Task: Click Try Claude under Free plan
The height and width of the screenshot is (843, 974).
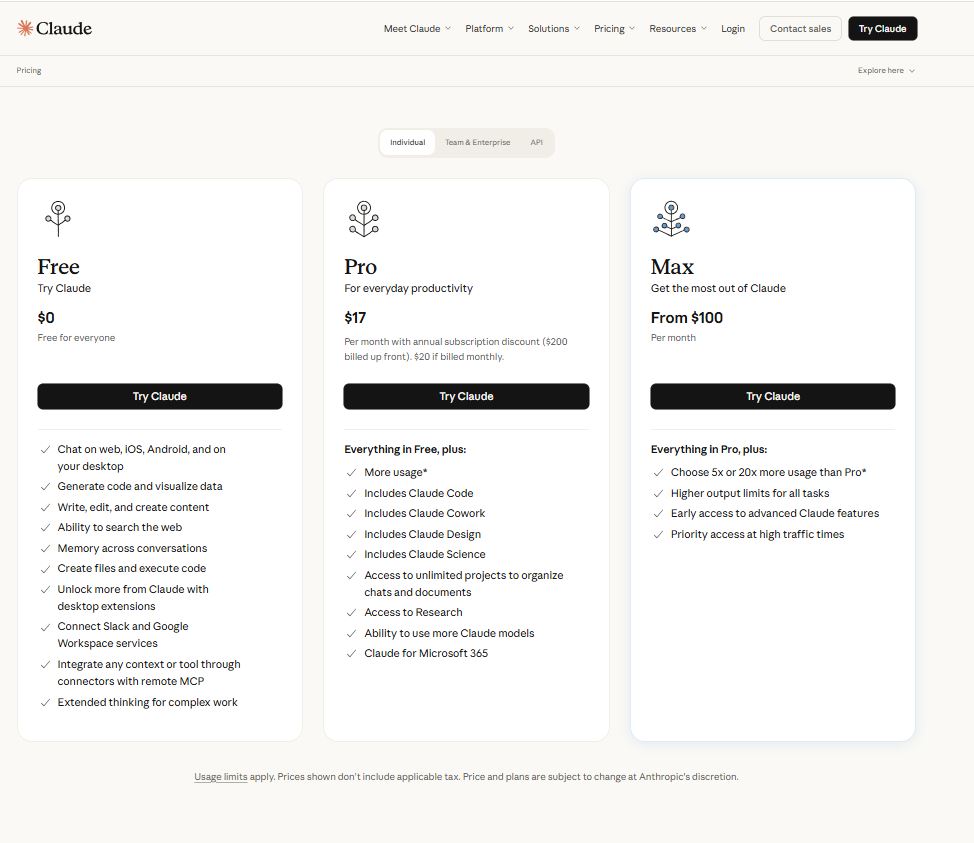Action: pyautogui.click(x=160, y=396)
